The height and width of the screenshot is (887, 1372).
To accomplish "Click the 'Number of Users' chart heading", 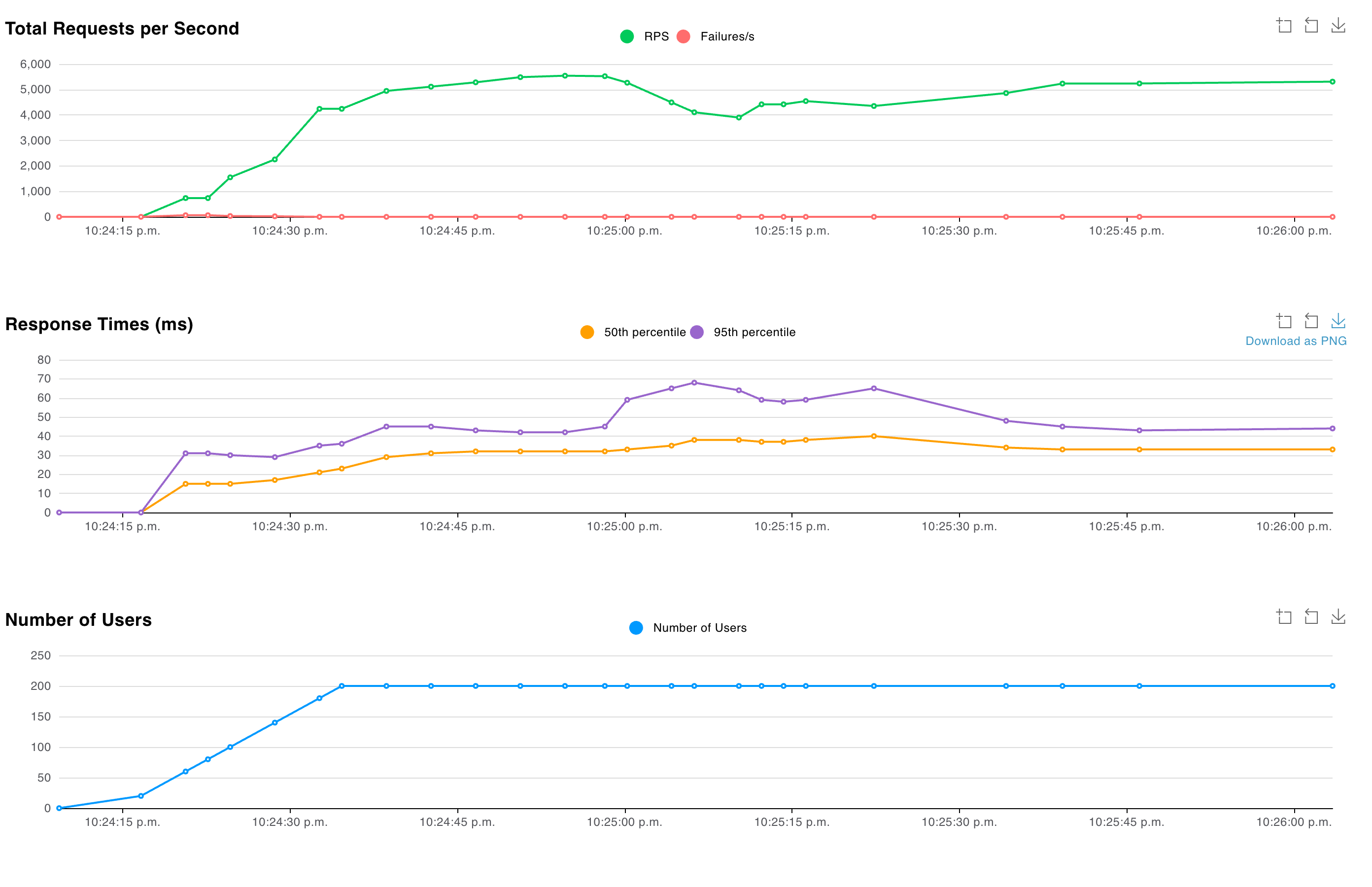I will coord(78,620).
